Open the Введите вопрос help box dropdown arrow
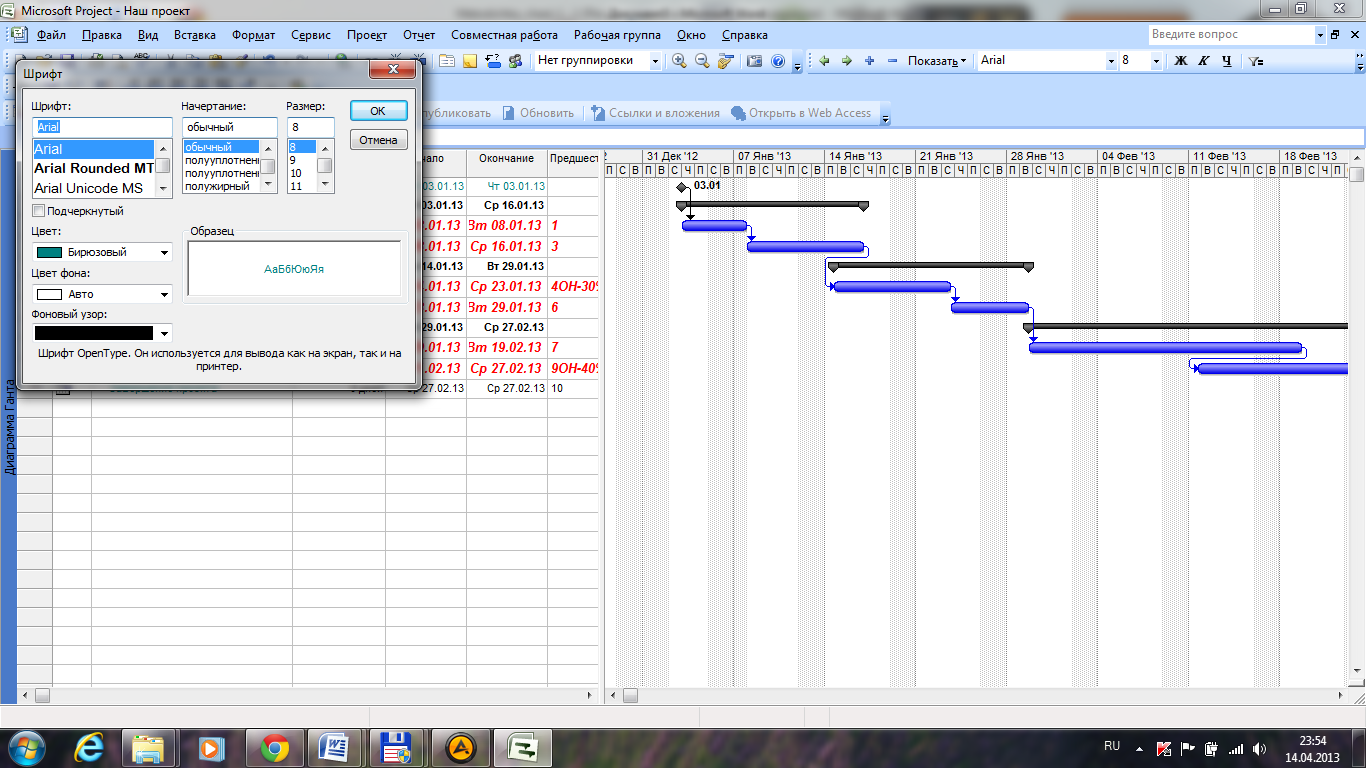This screenshot has width=1366, height=768. click(x=1320, y=35)
